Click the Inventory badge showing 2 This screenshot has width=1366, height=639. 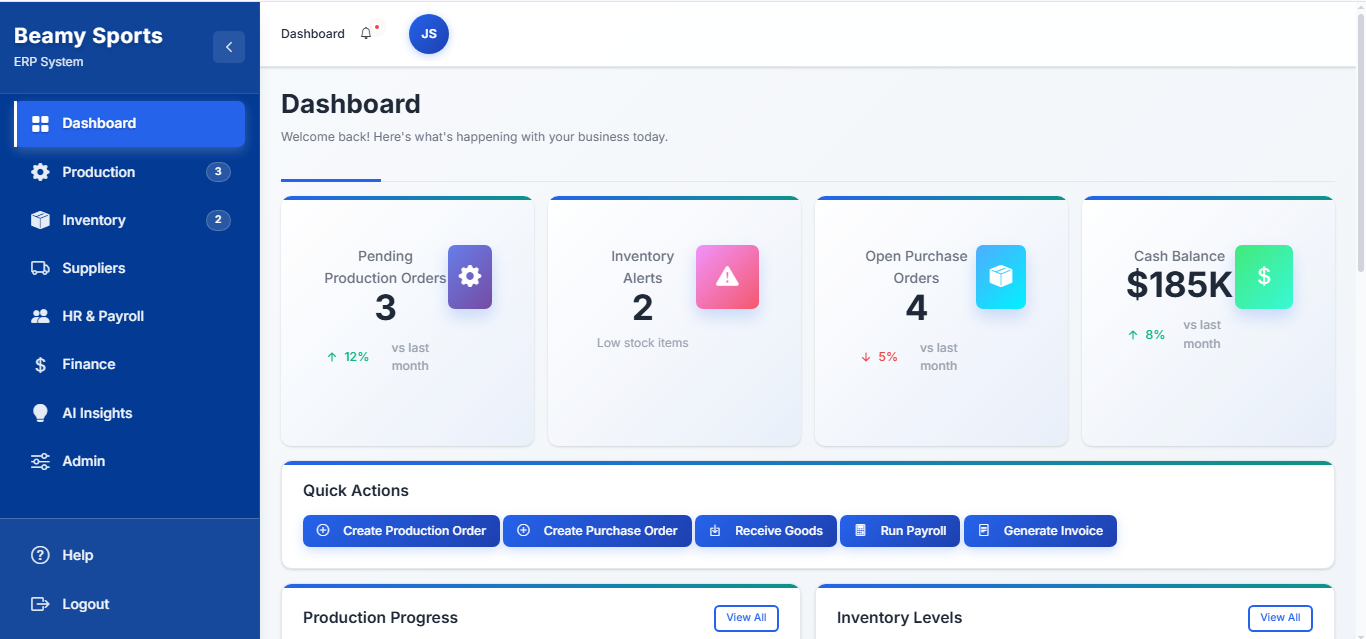coord(218,220)
